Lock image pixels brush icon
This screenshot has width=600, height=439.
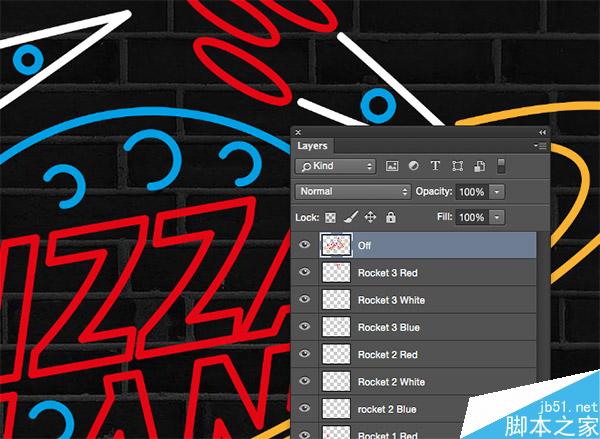[x=351, y=217]
